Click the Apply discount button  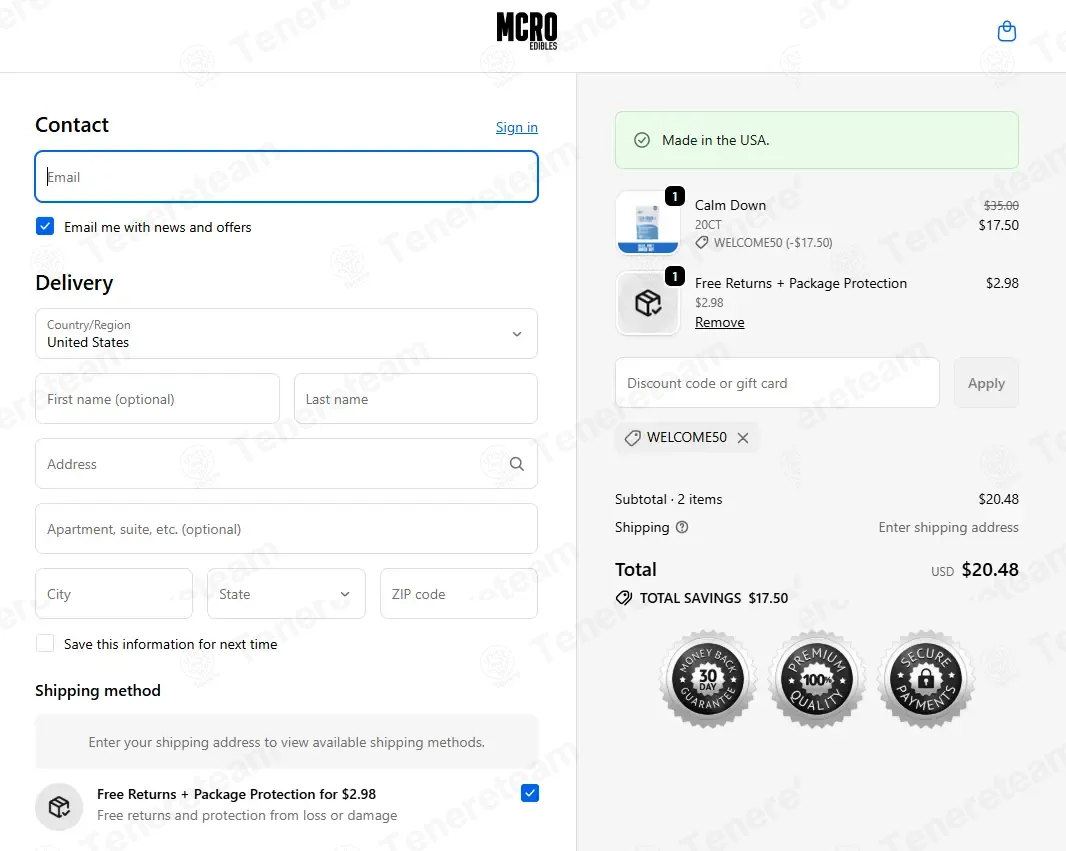(986, 383)
